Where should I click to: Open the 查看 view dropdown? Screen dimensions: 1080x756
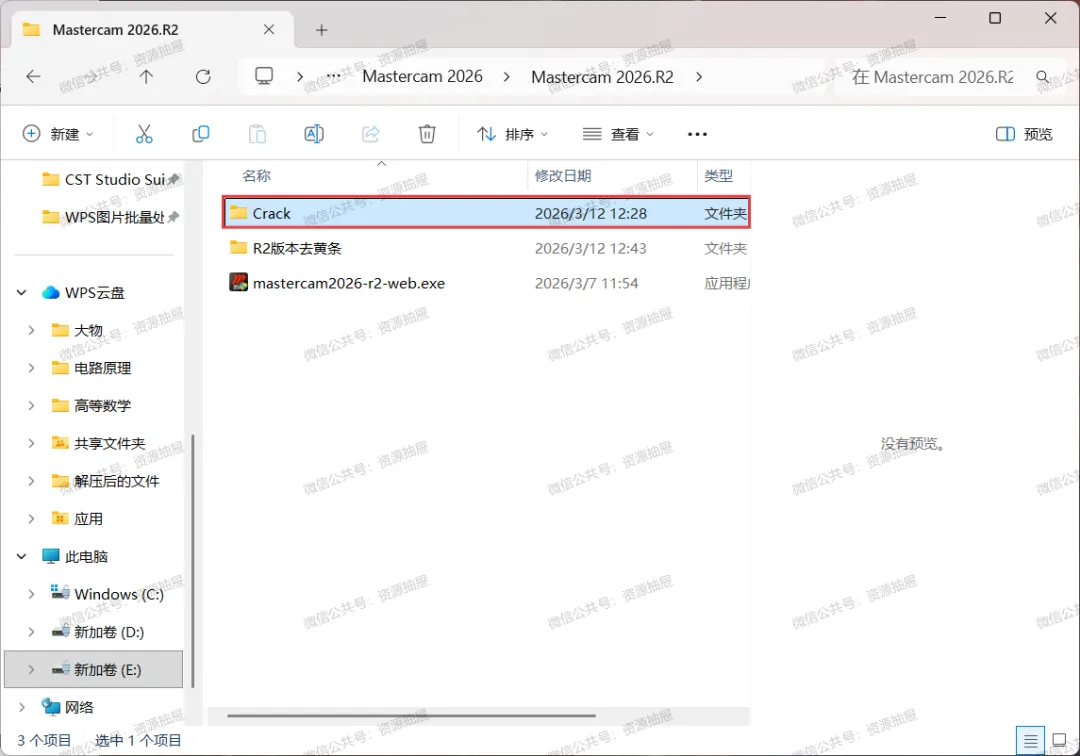618,134
